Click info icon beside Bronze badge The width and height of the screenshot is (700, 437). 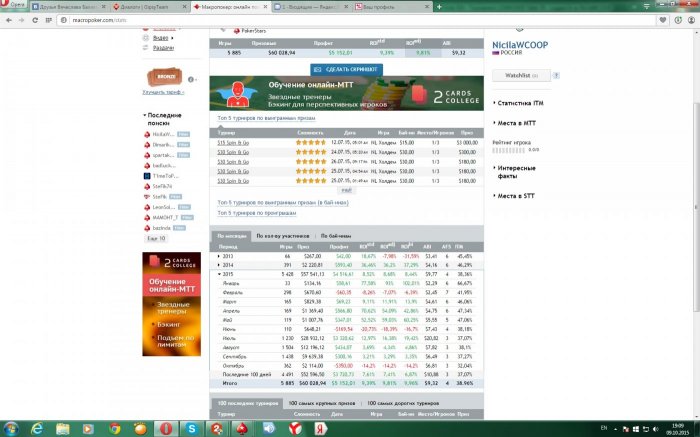[191, 79]
